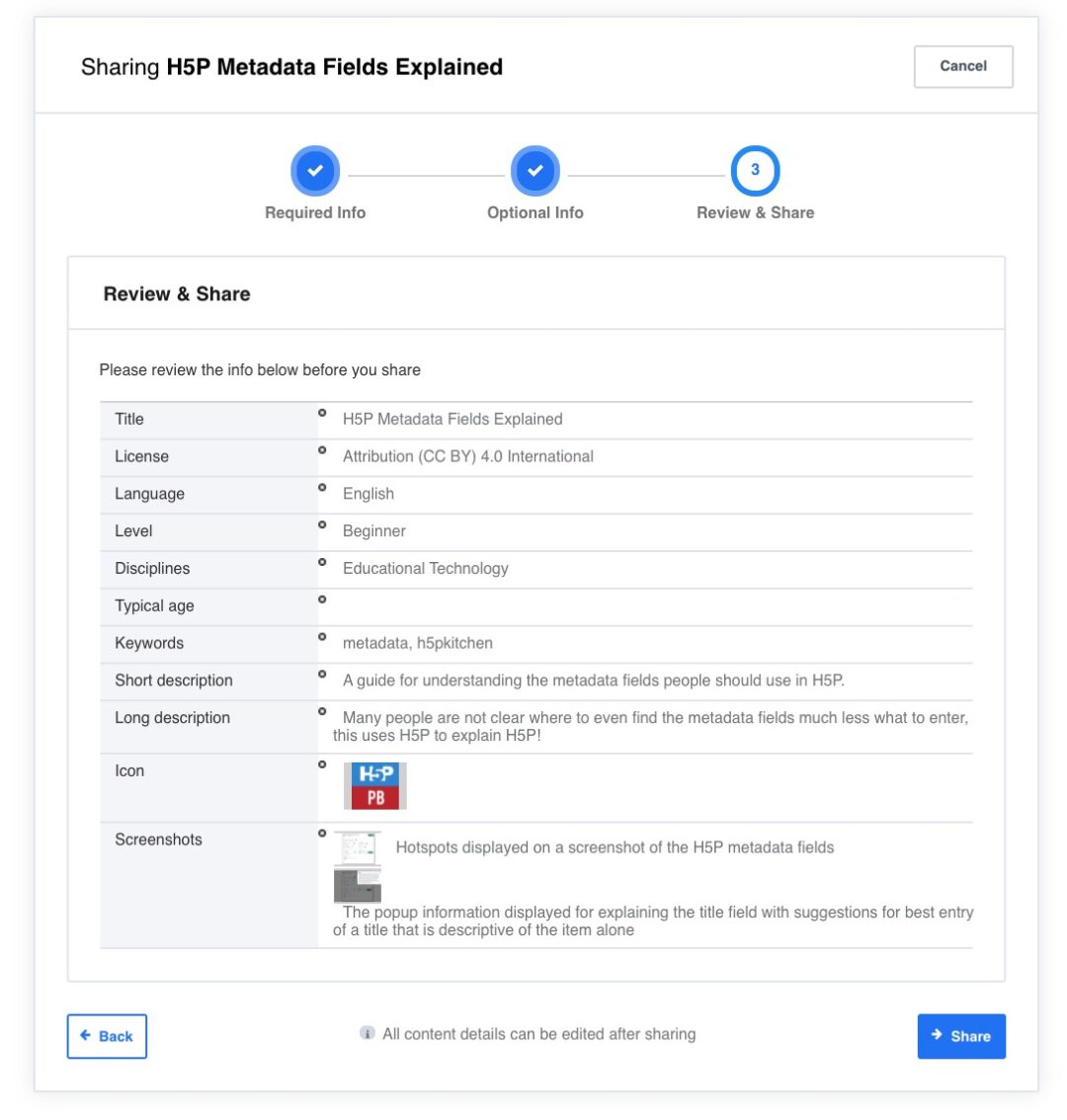Click the Attribution (CC BY) 4.0 license text

click(x=468, y=456)
